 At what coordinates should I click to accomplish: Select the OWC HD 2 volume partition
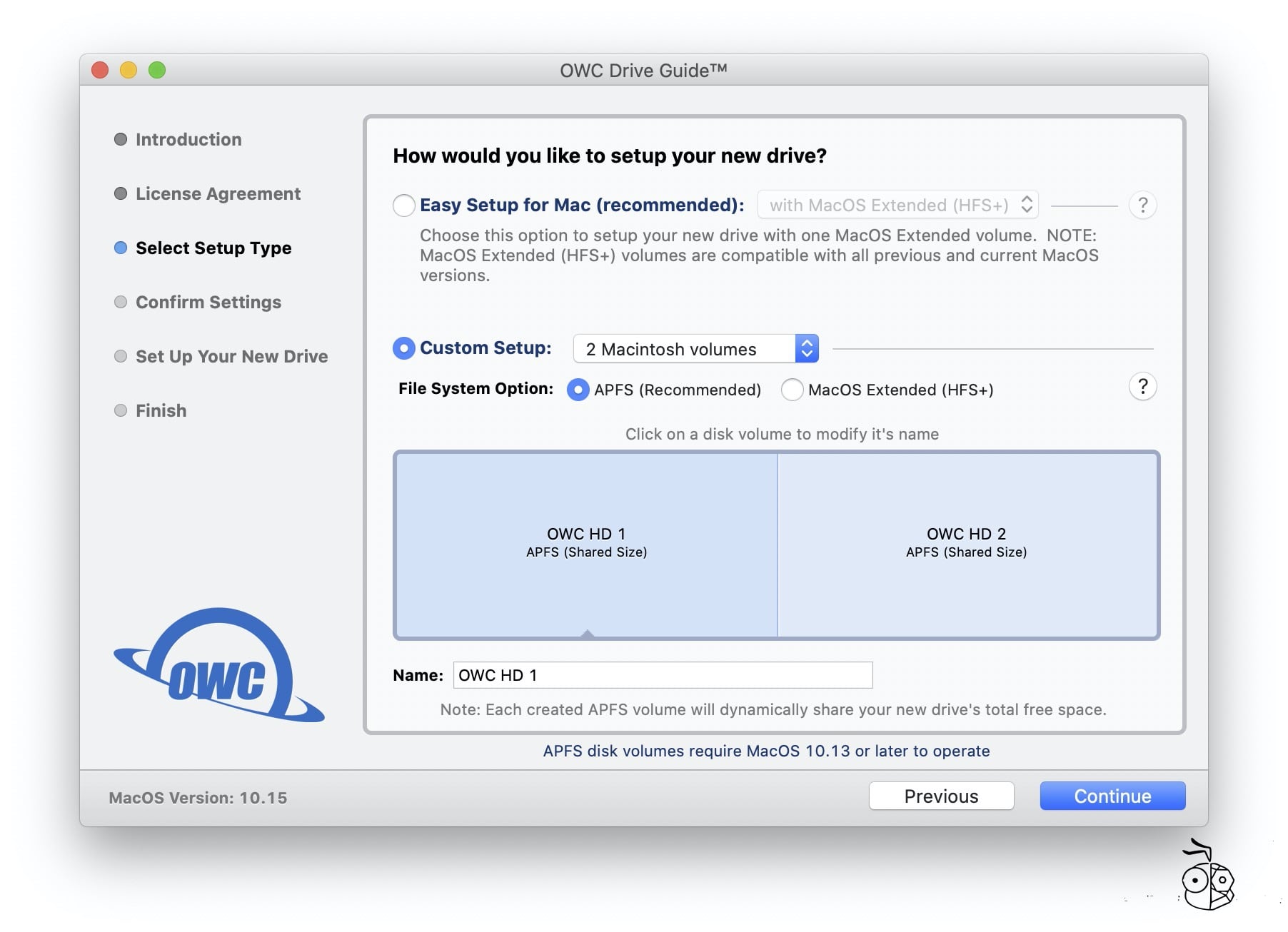[966, 542]
